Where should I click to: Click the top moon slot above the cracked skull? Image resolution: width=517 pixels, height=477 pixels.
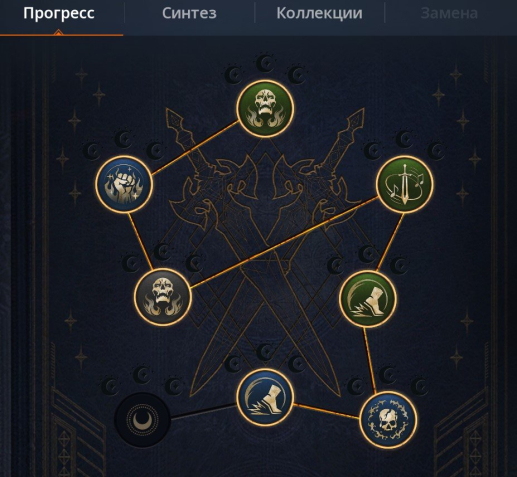[x=389, y=374]
